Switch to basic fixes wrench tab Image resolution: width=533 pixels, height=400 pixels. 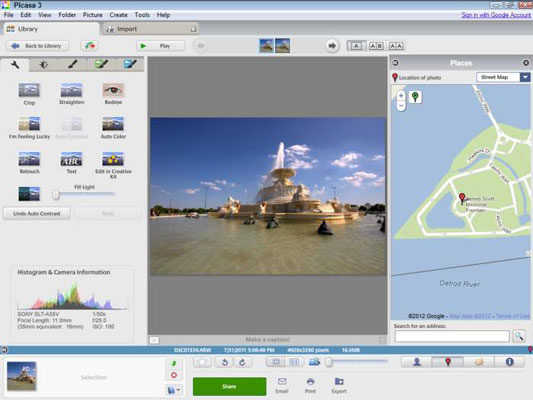pos(15,65)
